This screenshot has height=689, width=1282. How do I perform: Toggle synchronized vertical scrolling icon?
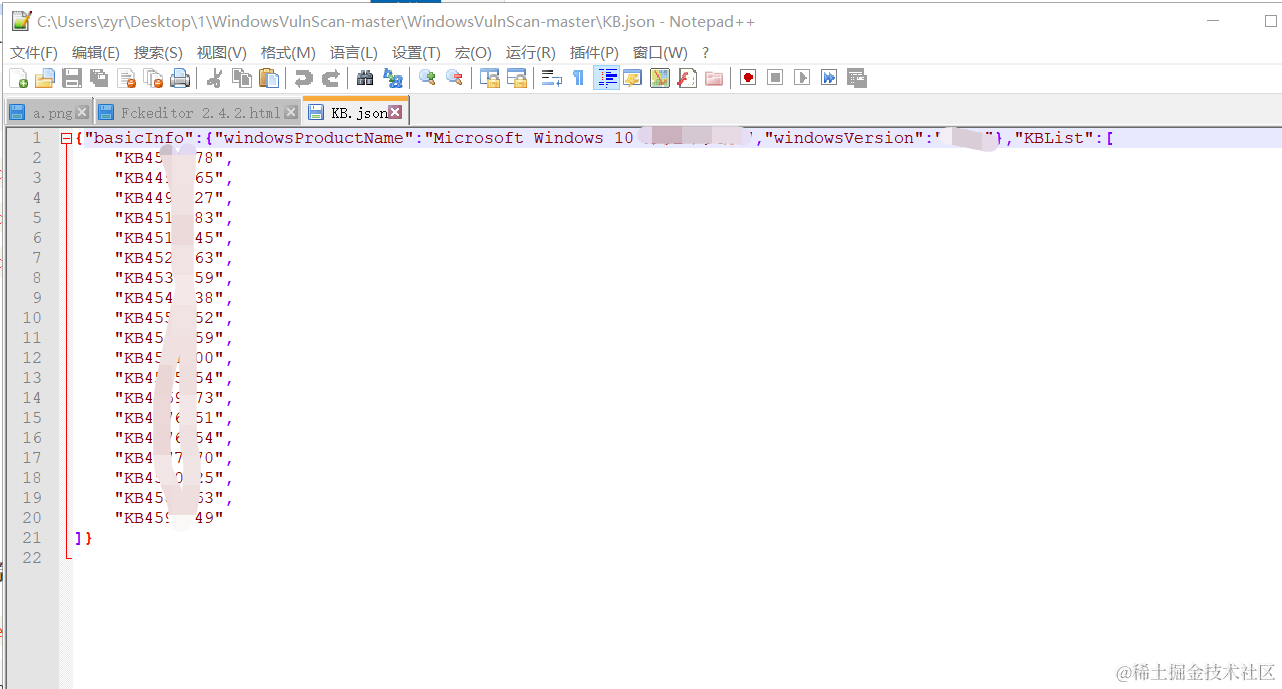point(489,78)
